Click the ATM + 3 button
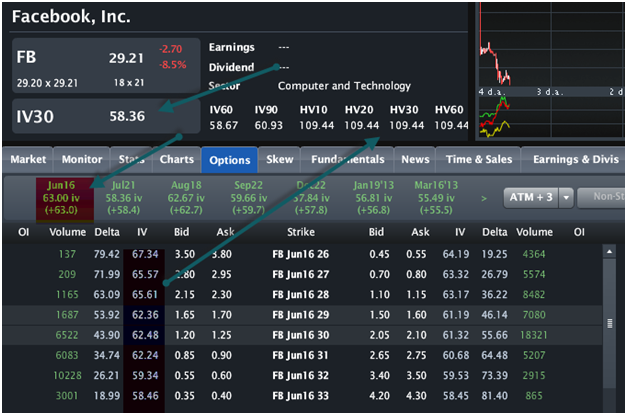625x413 pixels. [531, 197]
